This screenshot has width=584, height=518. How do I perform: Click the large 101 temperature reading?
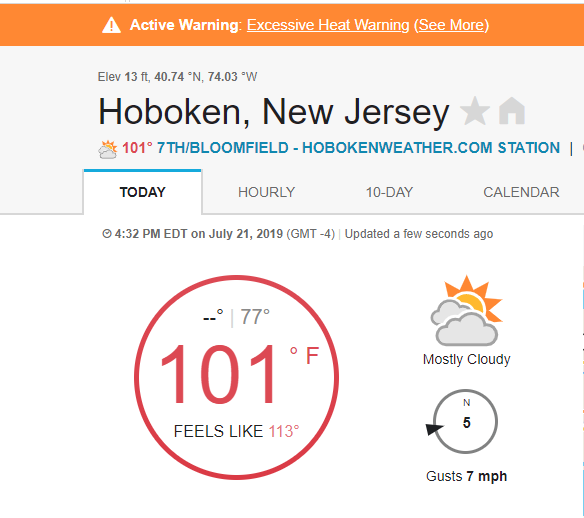218,374
